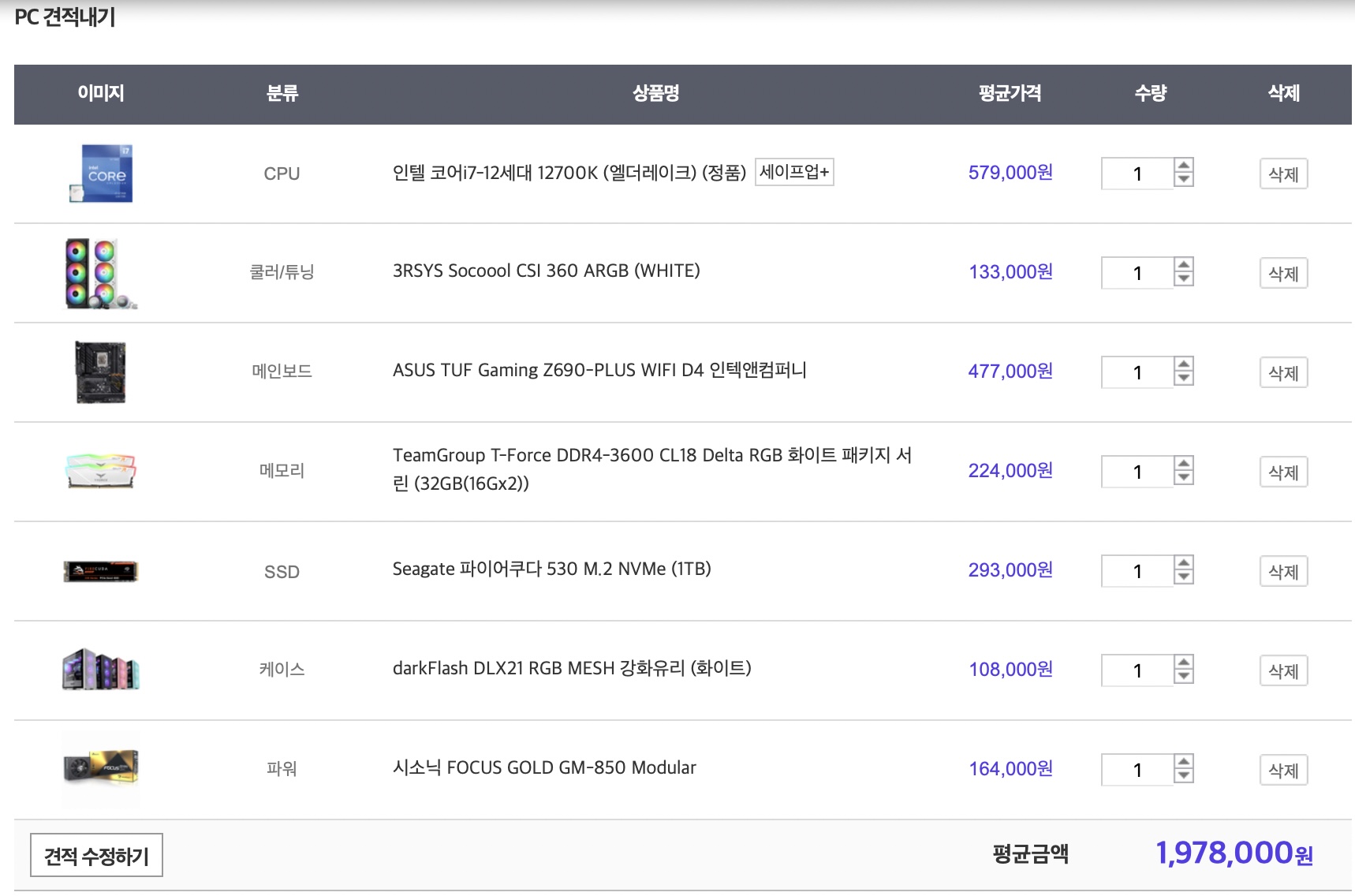1355x896 pixels.
Task: Open the 3RSYS Socoool CSI 360 cooler thumbnail
Action: click(x=100, y=273)
